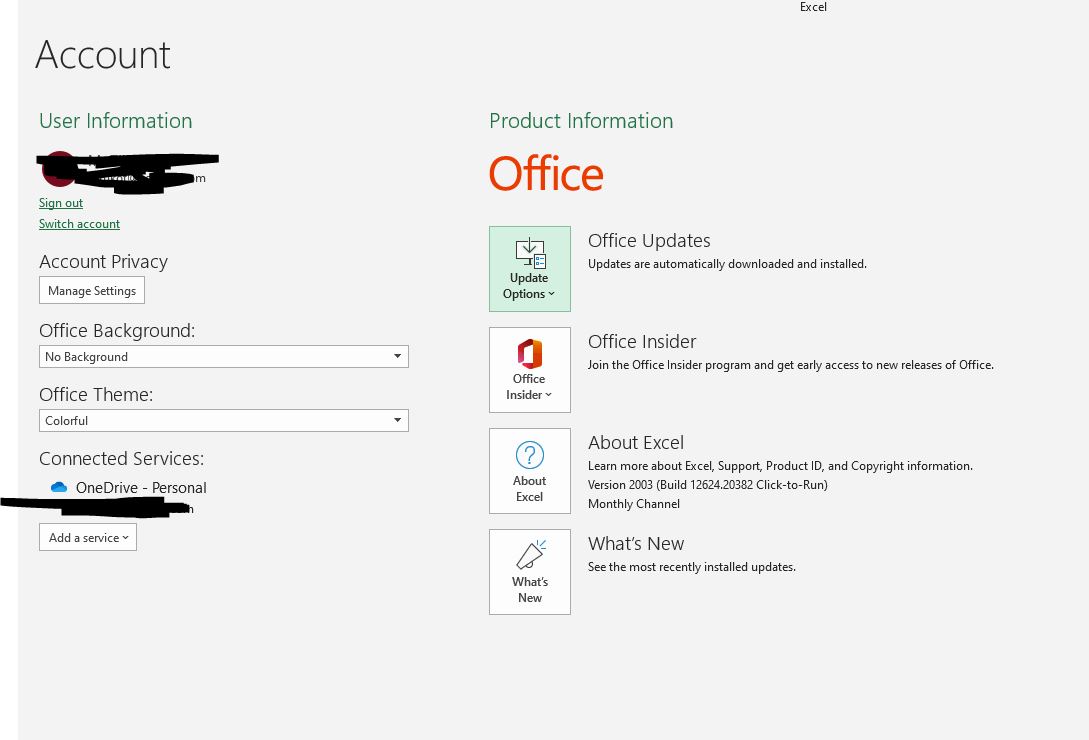Click the OneDrive cloud icon
The width and height of the screenshot is (1089, 740).
pyautogui.click(x=59, y=488)
